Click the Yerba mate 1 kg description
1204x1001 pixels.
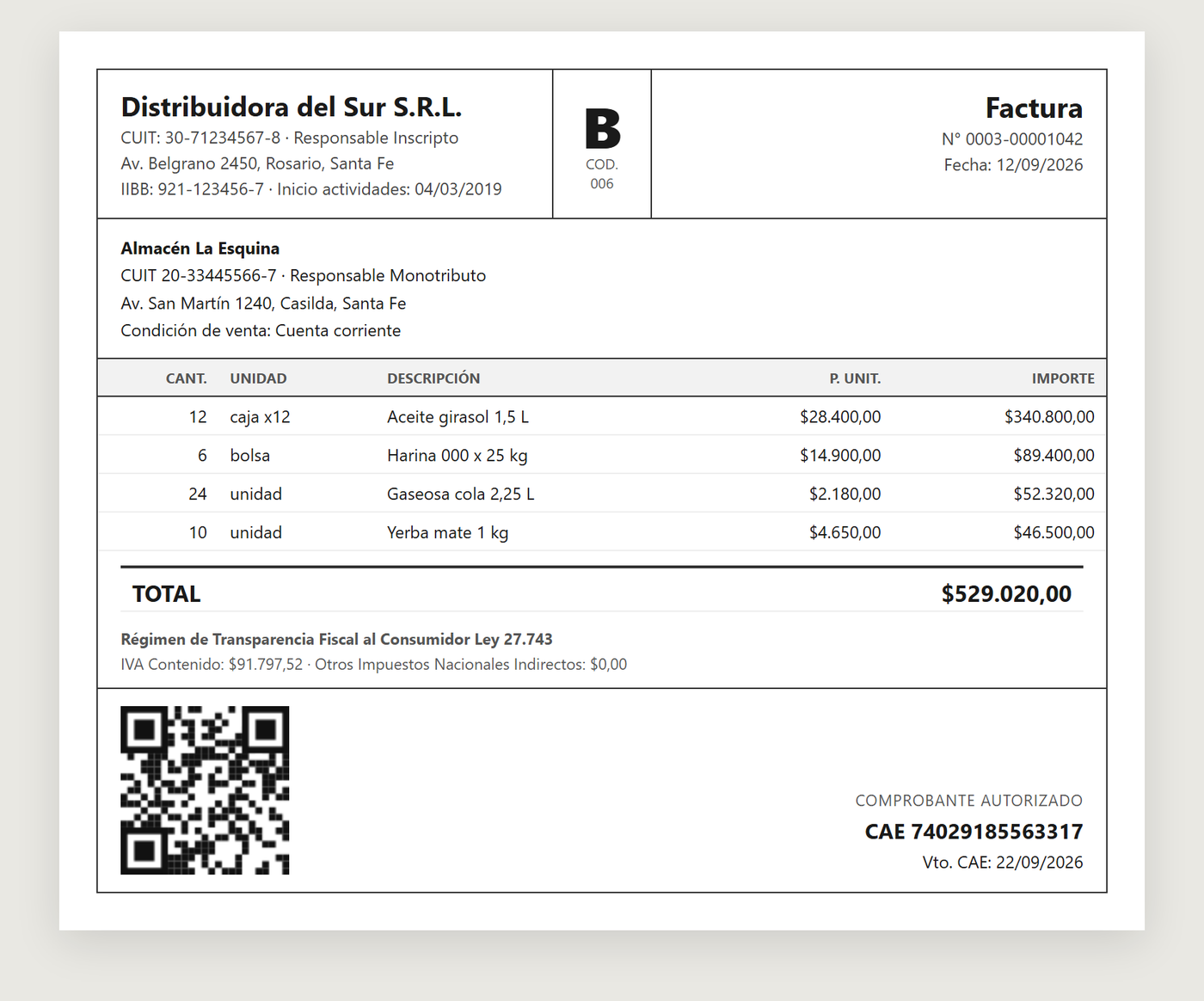[x=447, y=533]
